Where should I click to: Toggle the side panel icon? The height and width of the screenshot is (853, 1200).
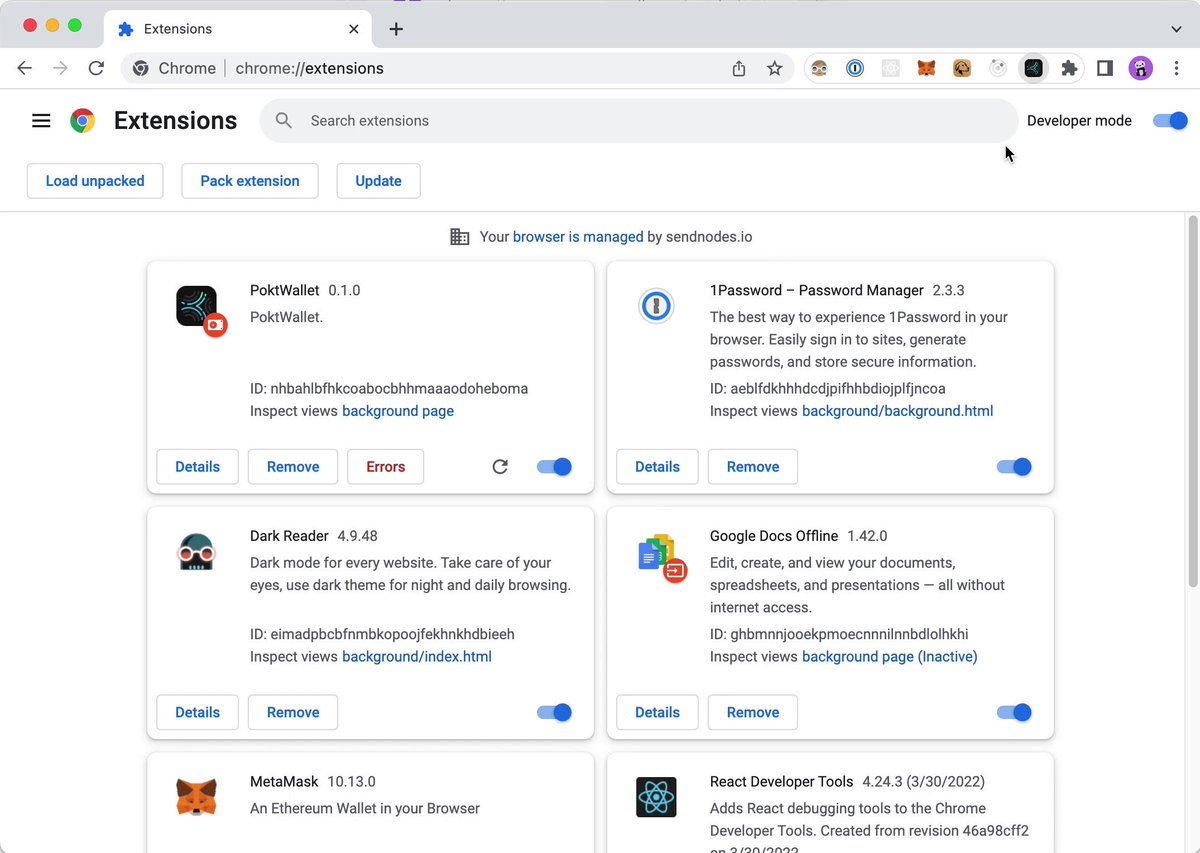click(x=1105, y=68)
